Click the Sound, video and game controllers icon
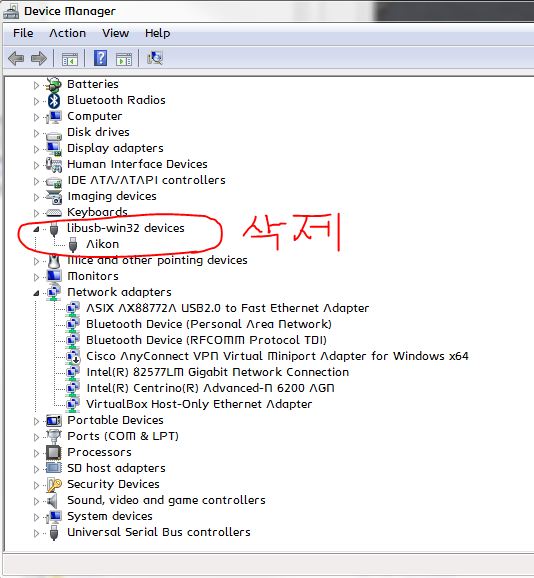Viewport: 534px width, 578px height. click(52, 501)
